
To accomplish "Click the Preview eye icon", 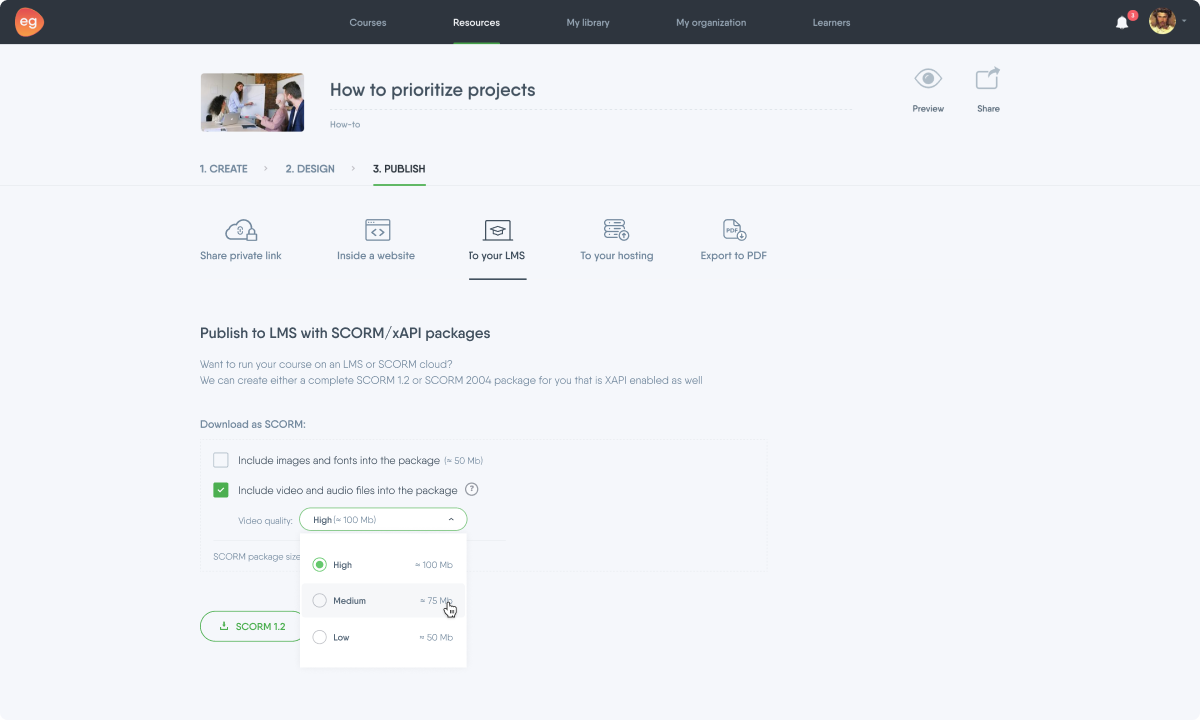I will click(928, 79).
